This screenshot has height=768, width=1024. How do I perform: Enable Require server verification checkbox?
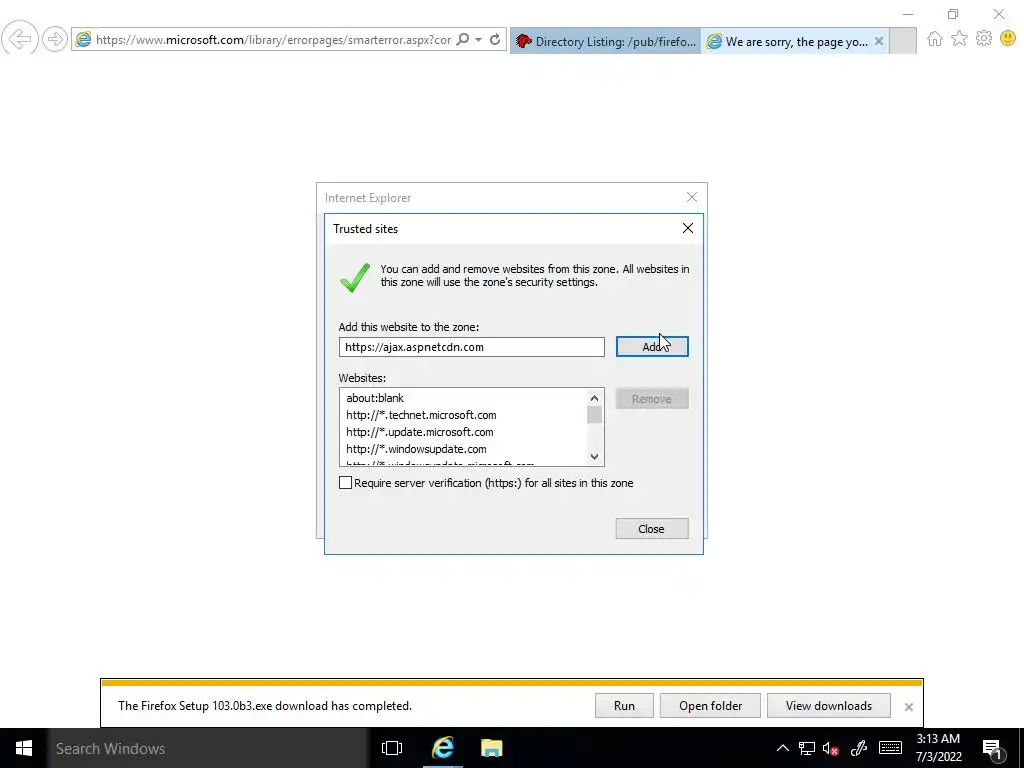(x=345, y=483)
